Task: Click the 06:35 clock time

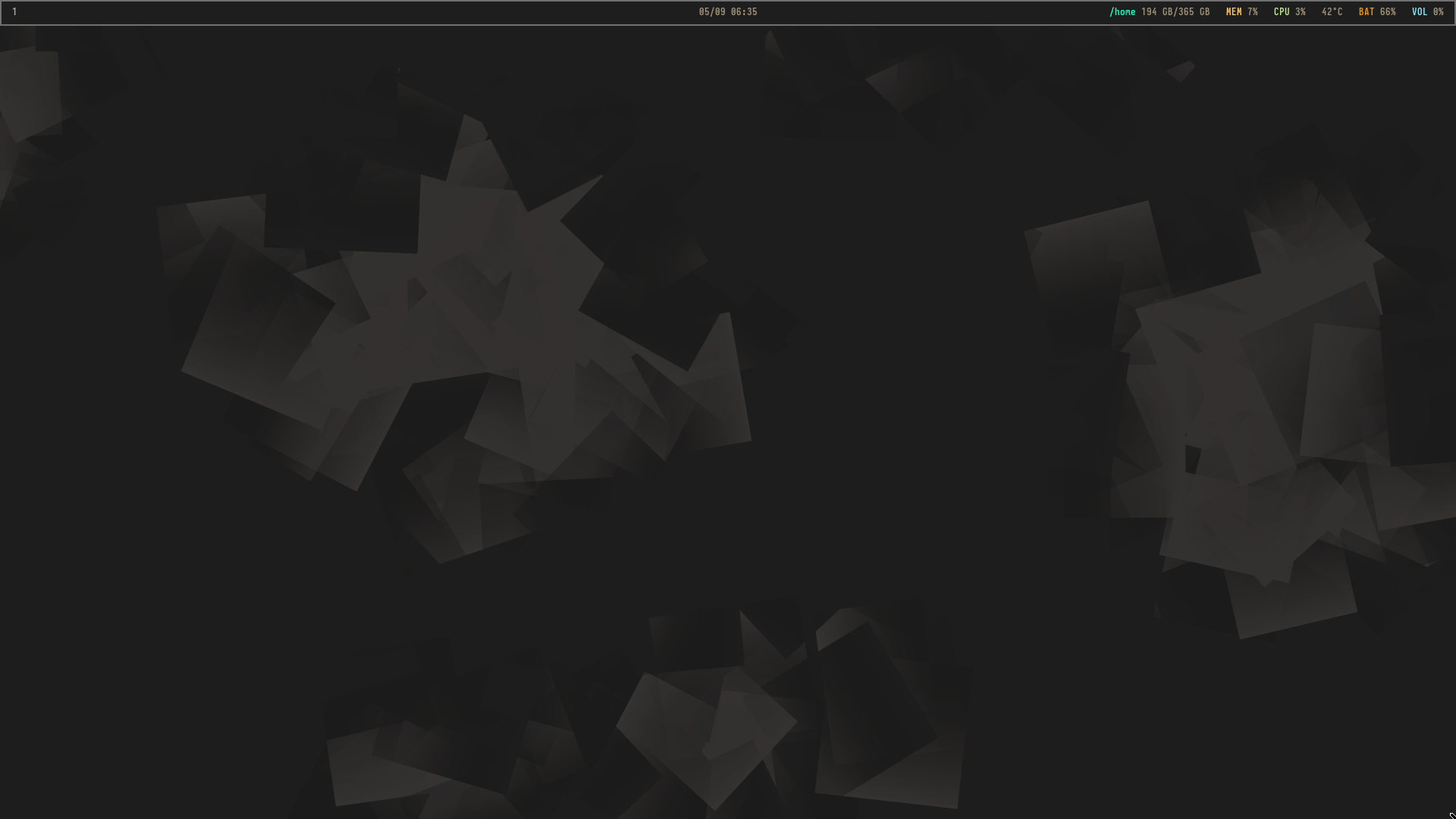Action: (744, 12)
